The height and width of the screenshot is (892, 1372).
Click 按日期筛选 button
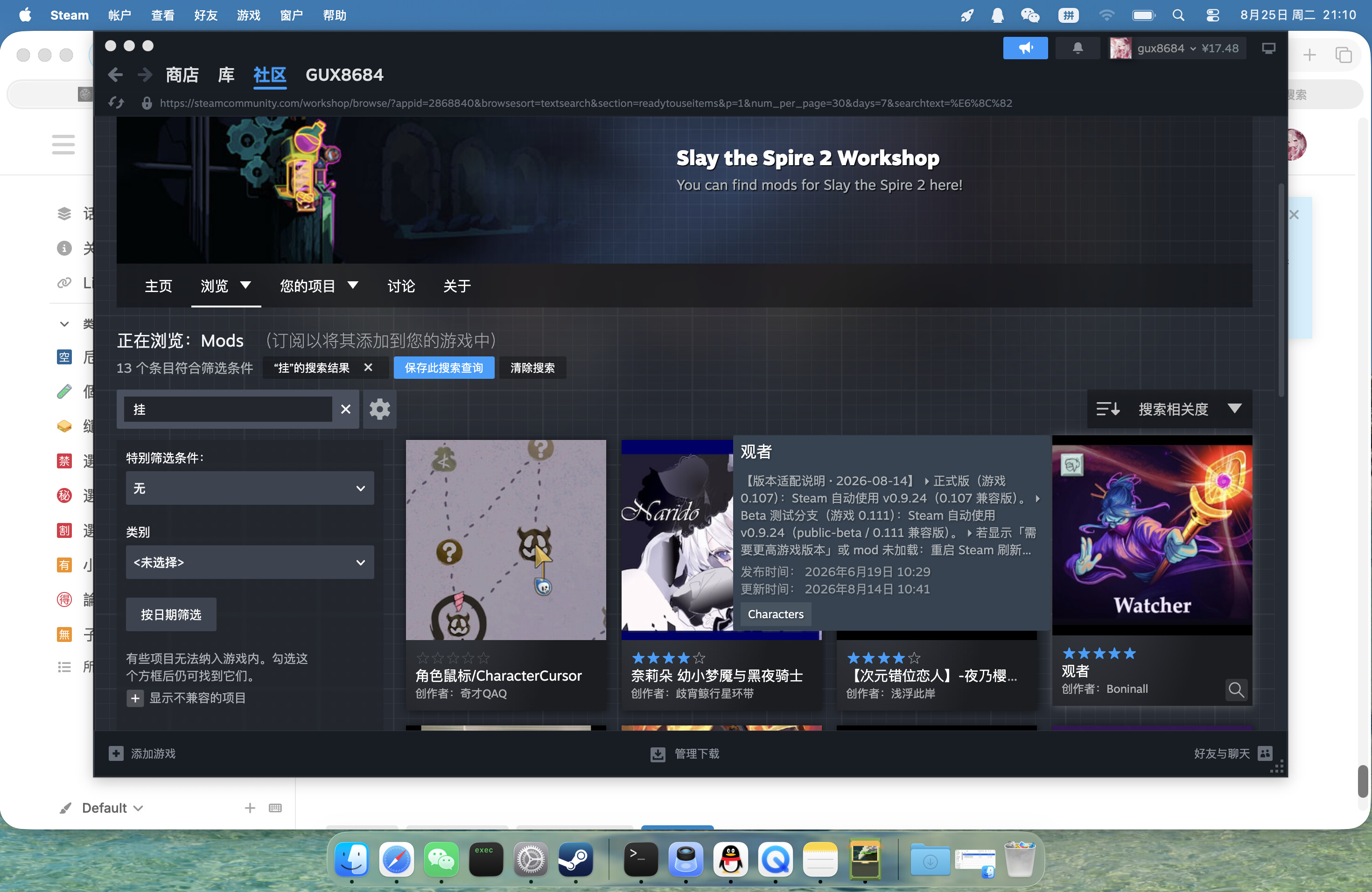coord(171,614)
